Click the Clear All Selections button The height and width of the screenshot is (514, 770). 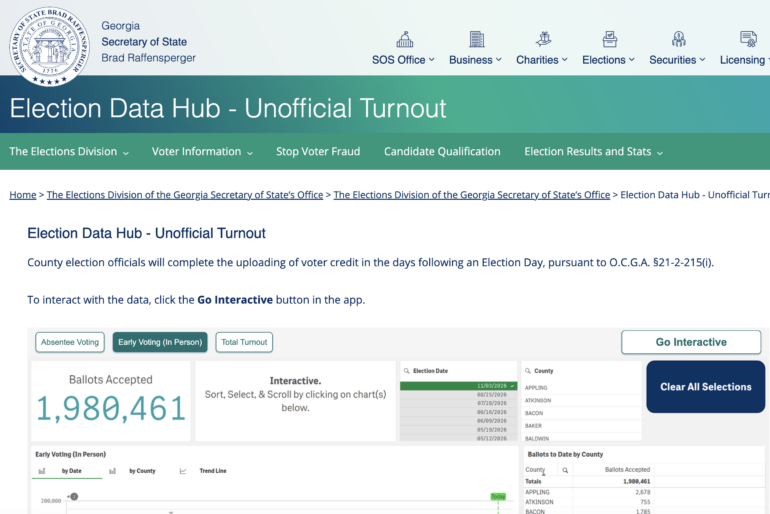pos(706,387)
